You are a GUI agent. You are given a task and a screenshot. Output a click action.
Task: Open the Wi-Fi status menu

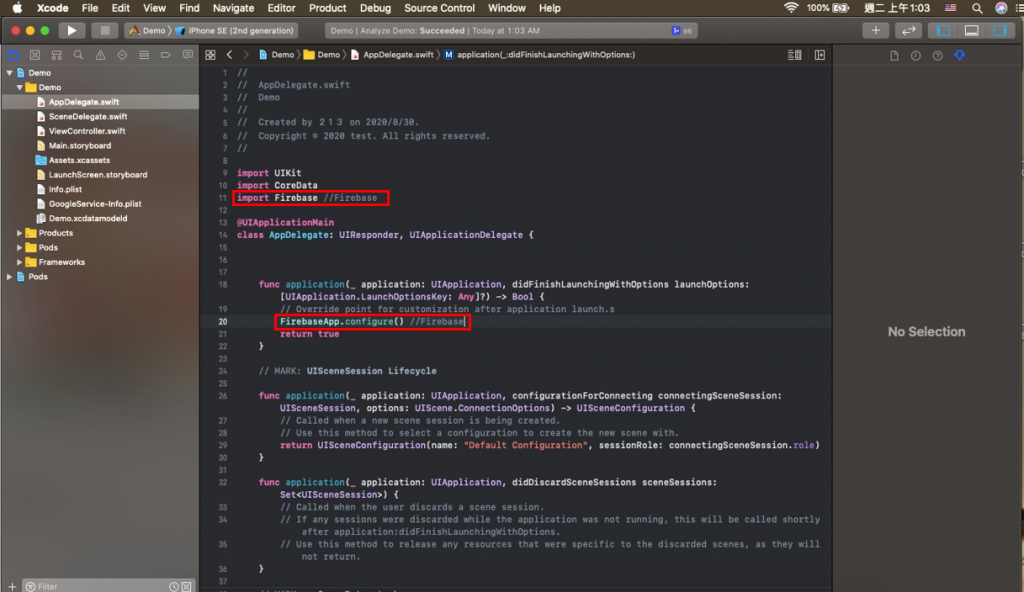coord(791,8)
